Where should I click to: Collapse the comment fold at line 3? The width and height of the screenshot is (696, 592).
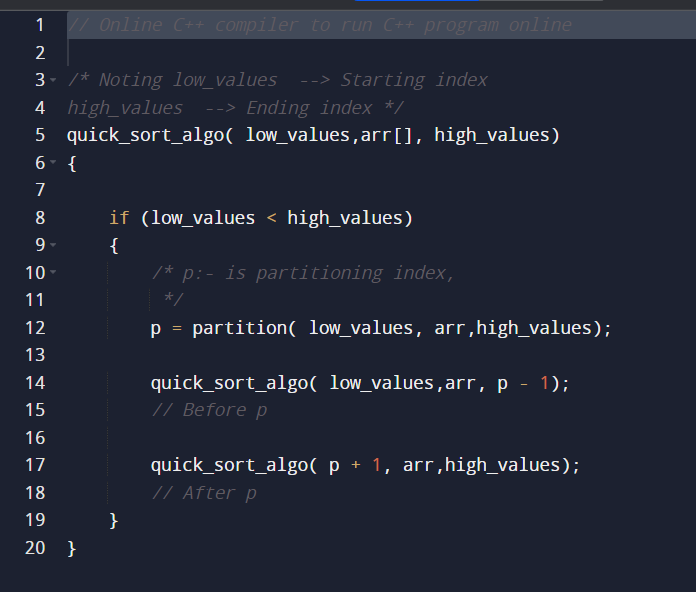(53, 80)
